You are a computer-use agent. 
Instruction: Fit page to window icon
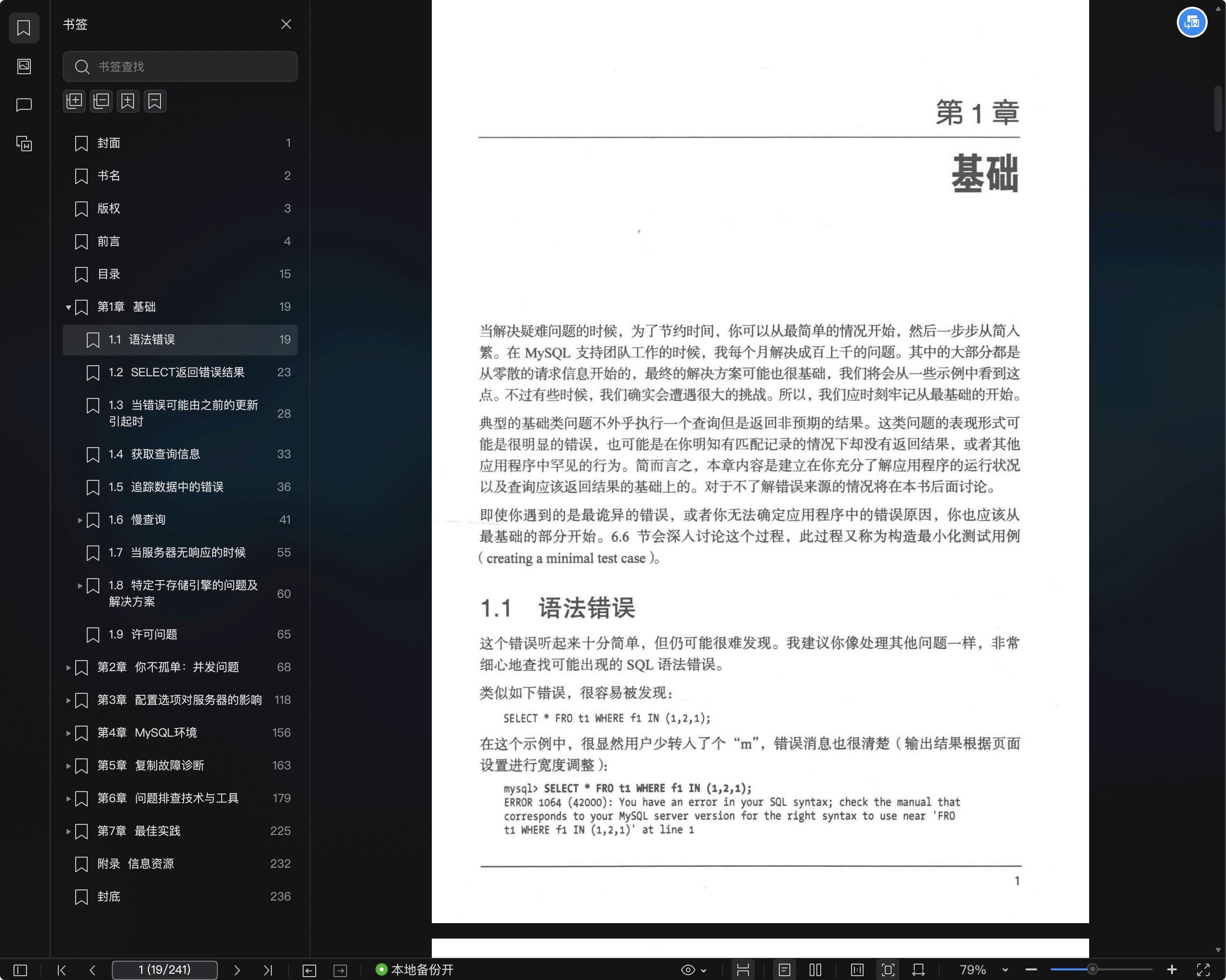point(888,970)
